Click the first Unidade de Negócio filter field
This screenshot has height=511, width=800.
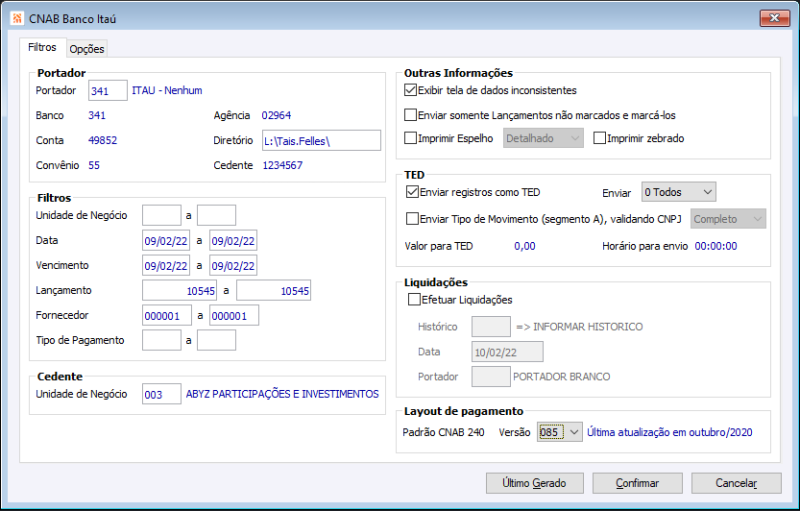pyautogui.click(x=162, y=215)
